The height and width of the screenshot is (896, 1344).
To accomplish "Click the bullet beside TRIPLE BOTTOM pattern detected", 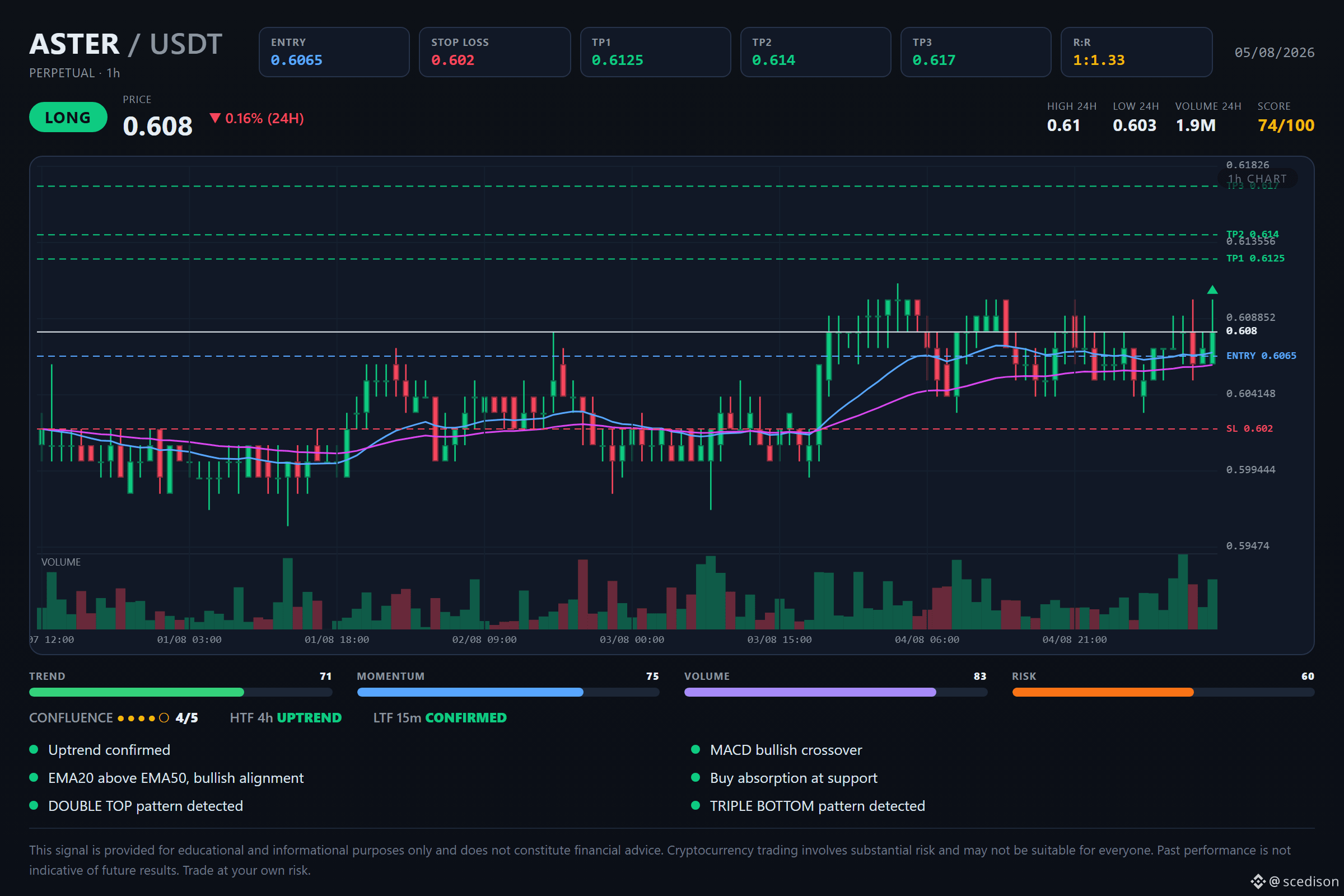I will [x=696, y=805].
